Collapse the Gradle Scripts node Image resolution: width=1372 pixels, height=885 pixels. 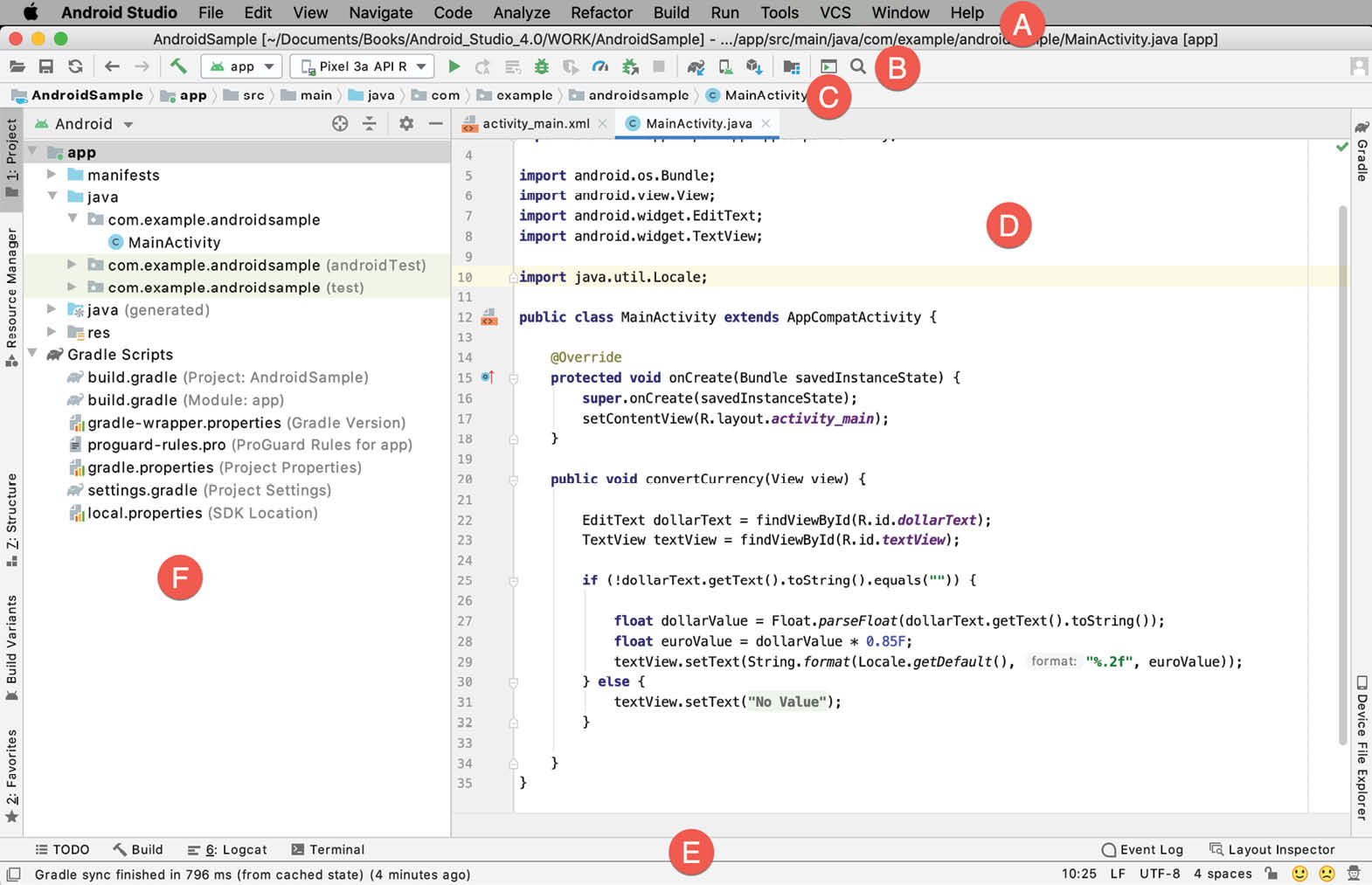[32, 354]
